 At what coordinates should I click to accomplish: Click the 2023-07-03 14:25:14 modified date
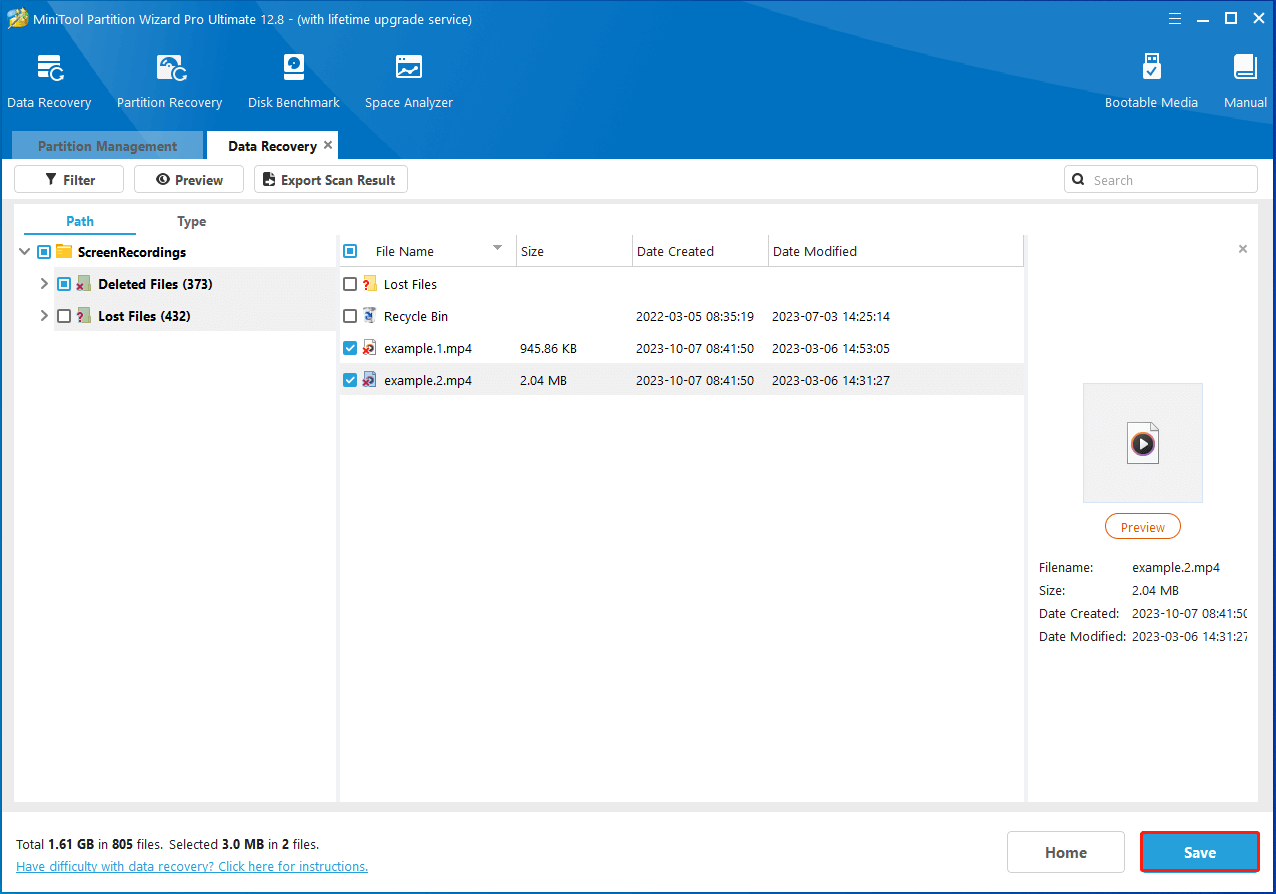click(x=831, y=316)
